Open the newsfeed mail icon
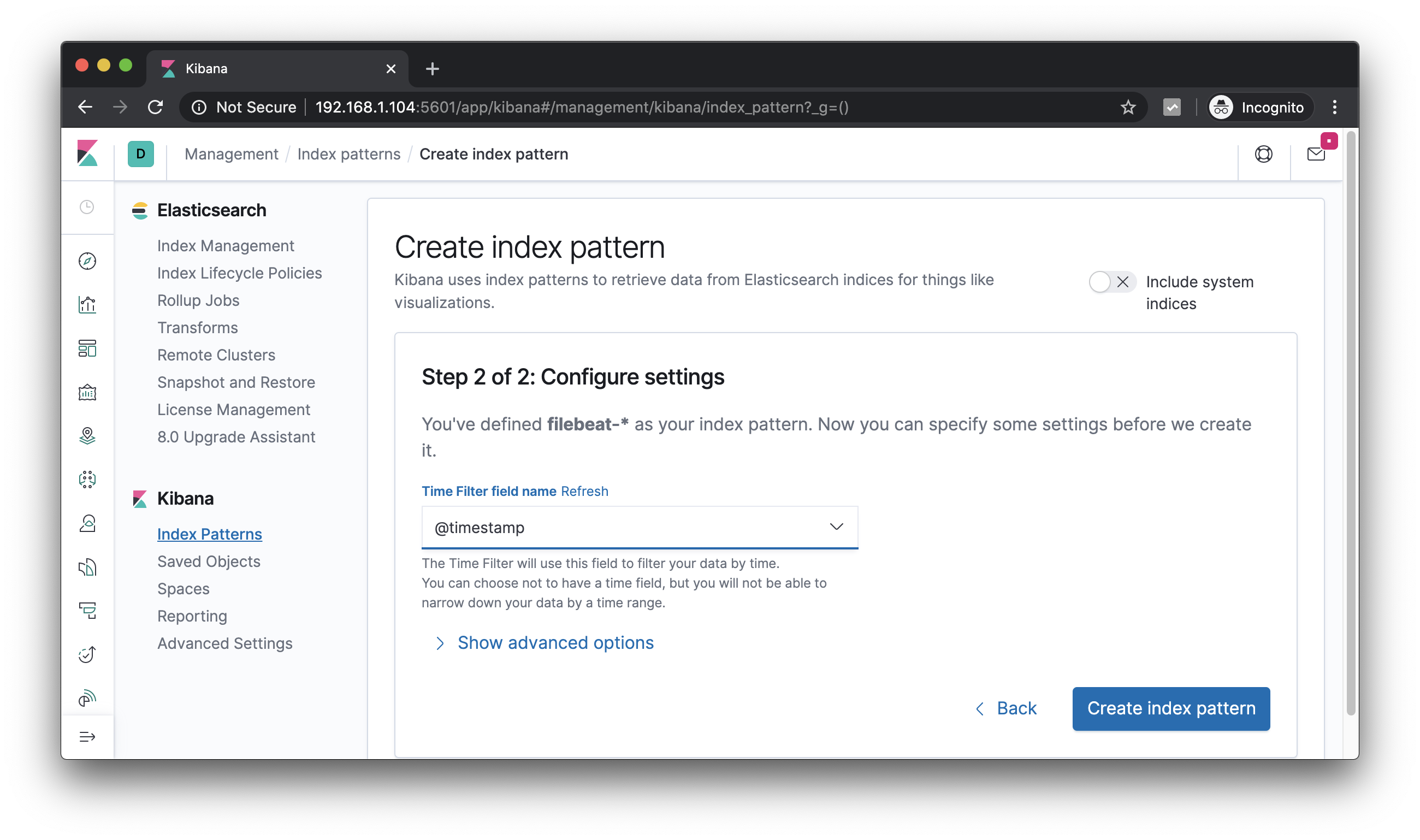This screenshot has width=1420, height=840. pyautogui.click(x=1316, y=154)
